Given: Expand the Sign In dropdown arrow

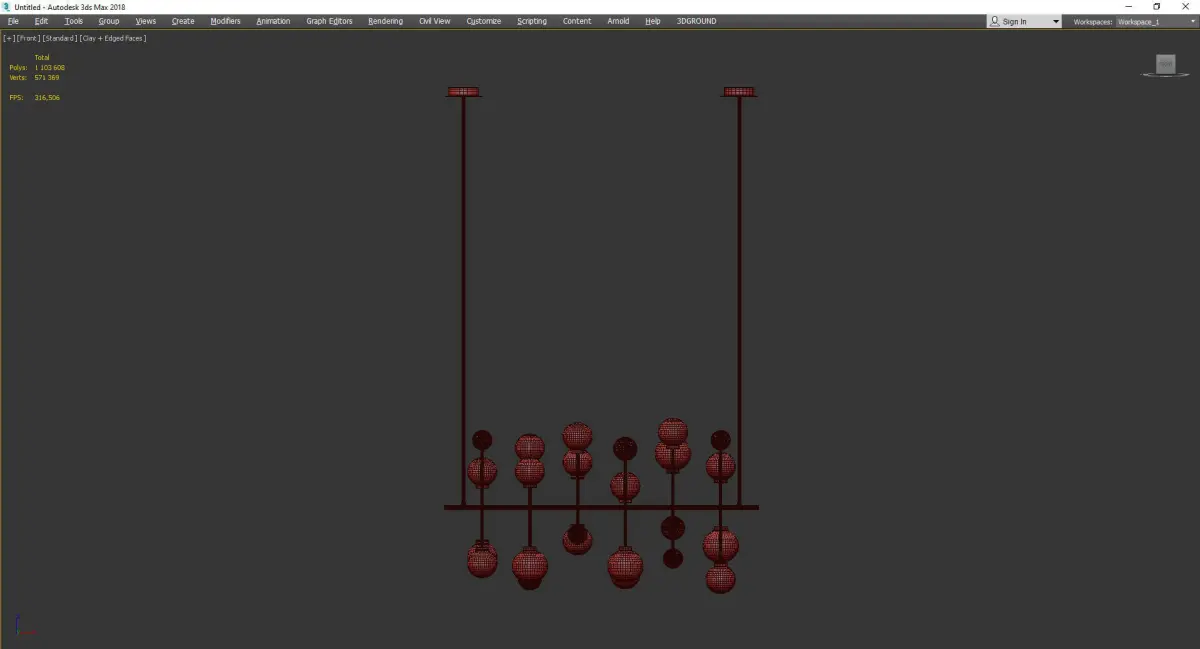Looking at the screenshot, I should pyautogui.click(x=1056, y=21).
